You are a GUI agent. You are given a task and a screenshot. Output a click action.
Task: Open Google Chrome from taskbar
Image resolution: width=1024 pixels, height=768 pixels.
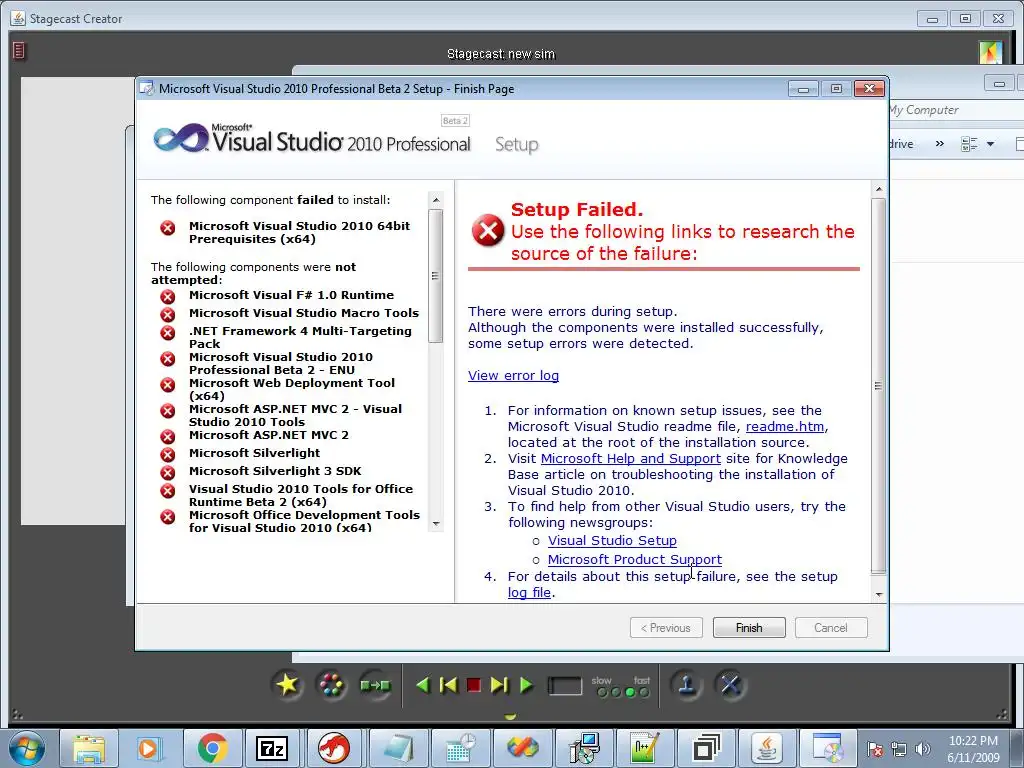pyautogui.click(x=212, y=749)
